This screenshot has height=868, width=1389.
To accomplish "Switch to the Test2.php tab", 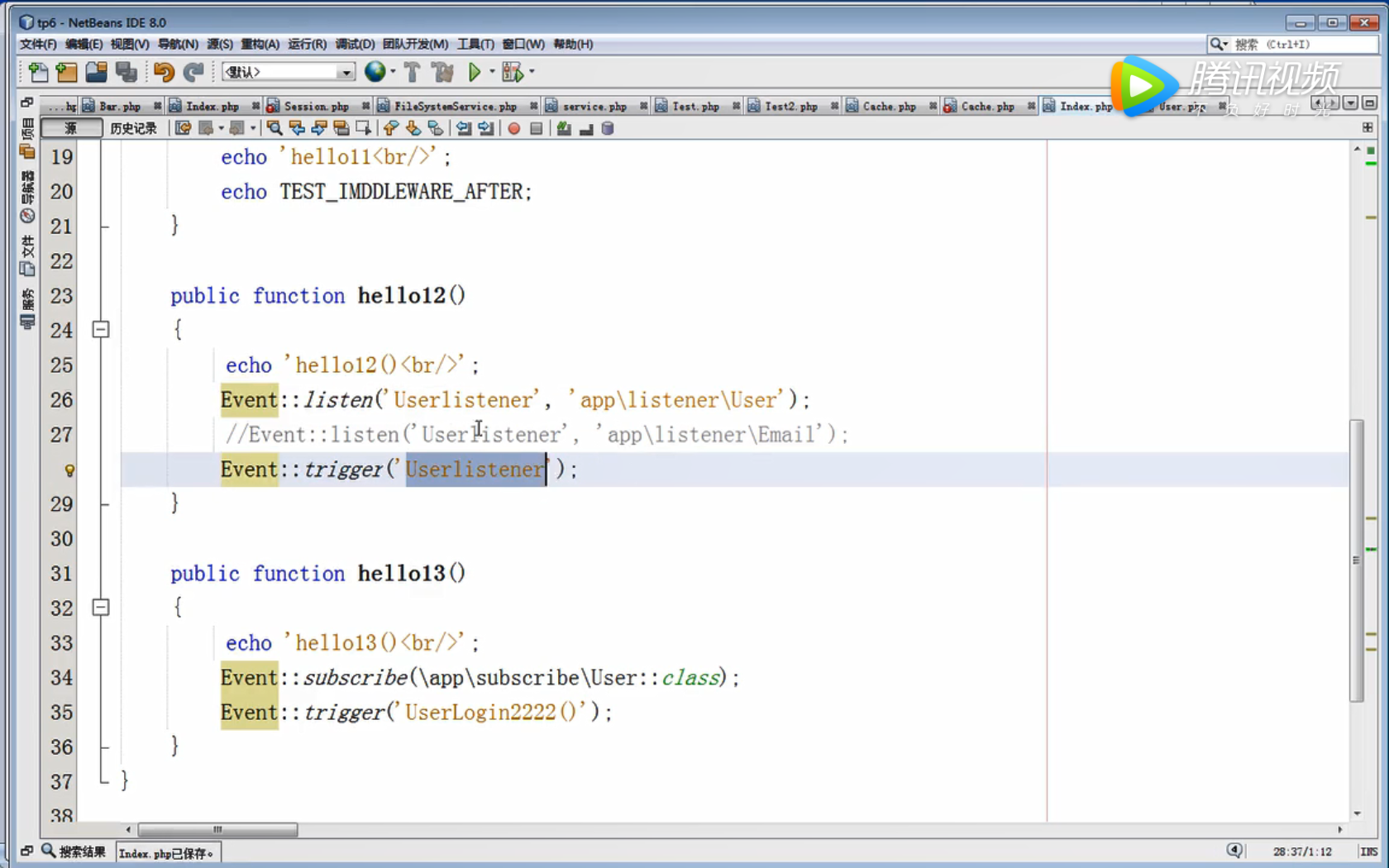I will (x=791, y=106).
